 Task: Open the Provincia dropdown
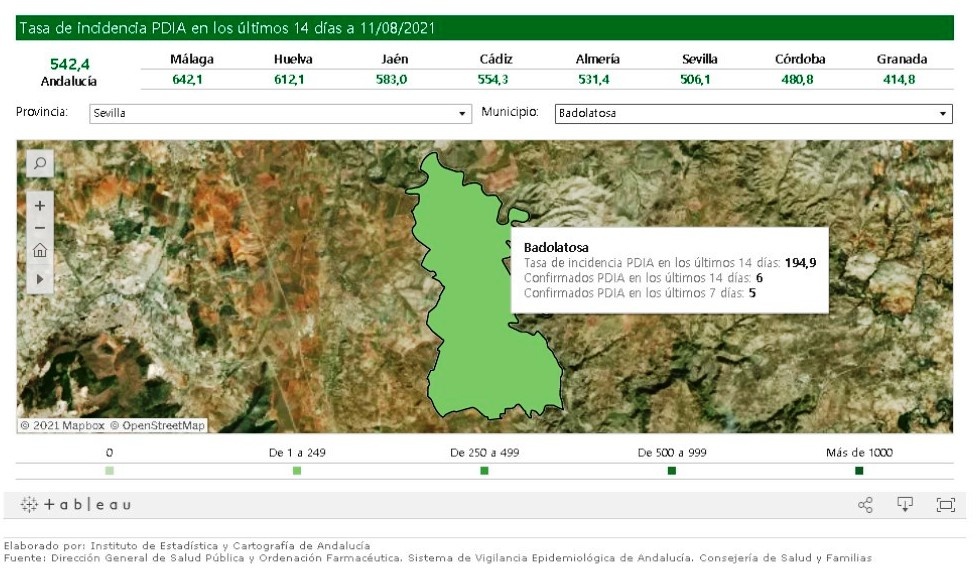pyautogui.click(x=280, y=114)
